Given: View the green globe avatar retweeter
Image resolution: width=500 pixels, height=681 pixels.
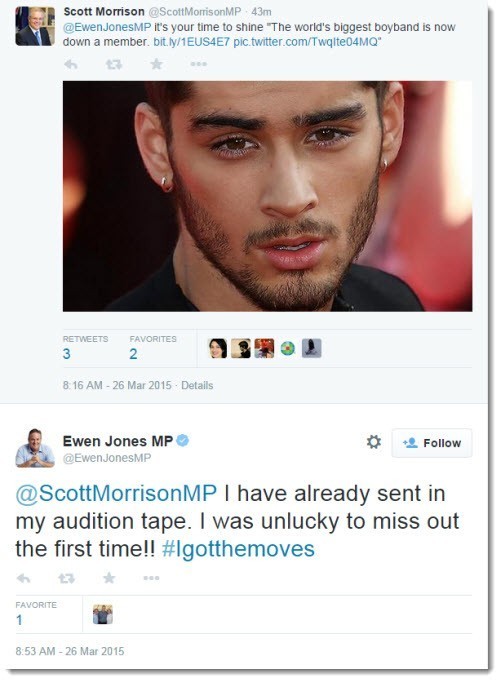Looking at the screenshot, I should 288,348.
